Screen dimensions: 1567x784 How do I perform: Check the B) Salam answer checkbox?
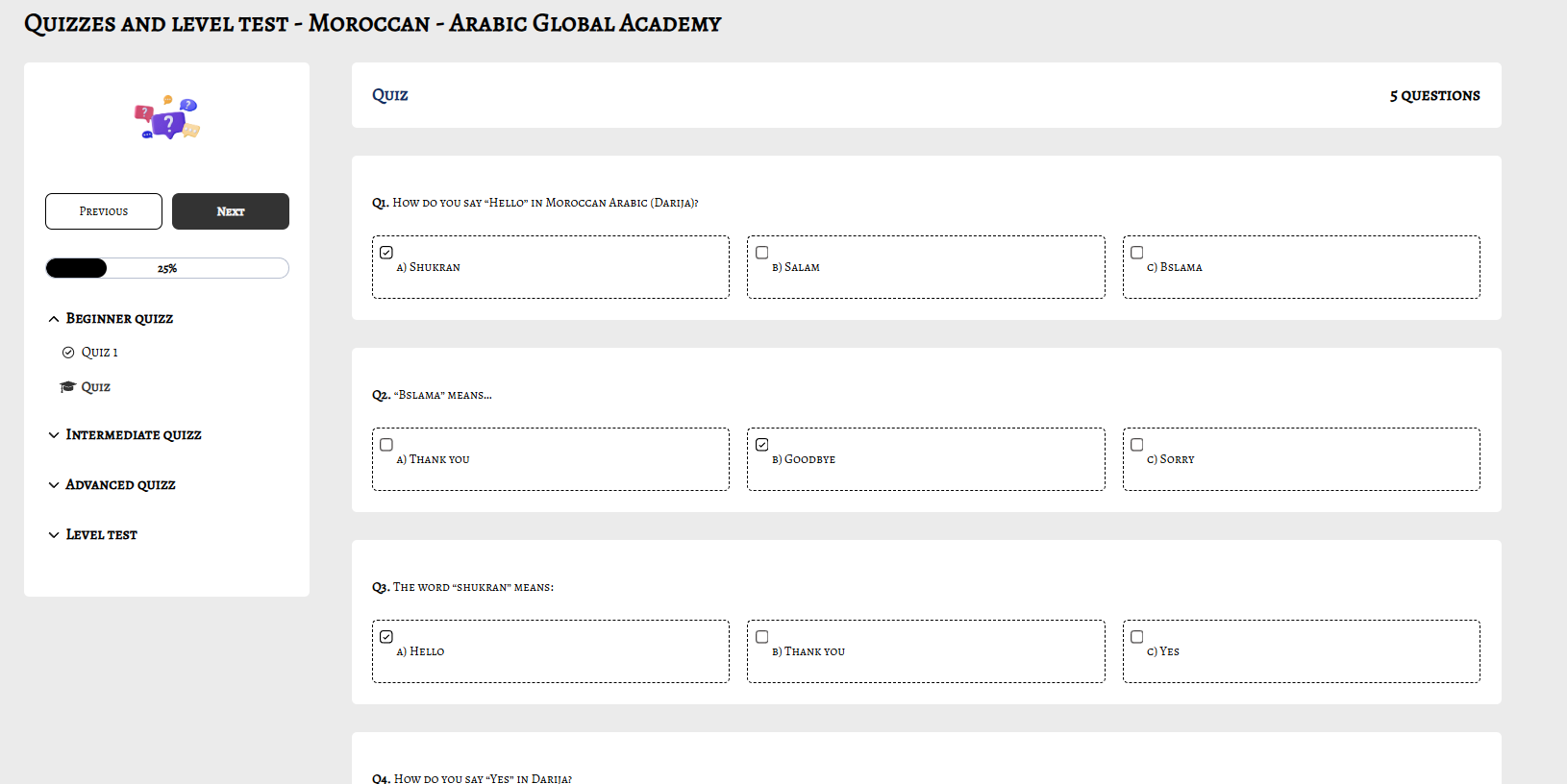(x=762, y=253)
